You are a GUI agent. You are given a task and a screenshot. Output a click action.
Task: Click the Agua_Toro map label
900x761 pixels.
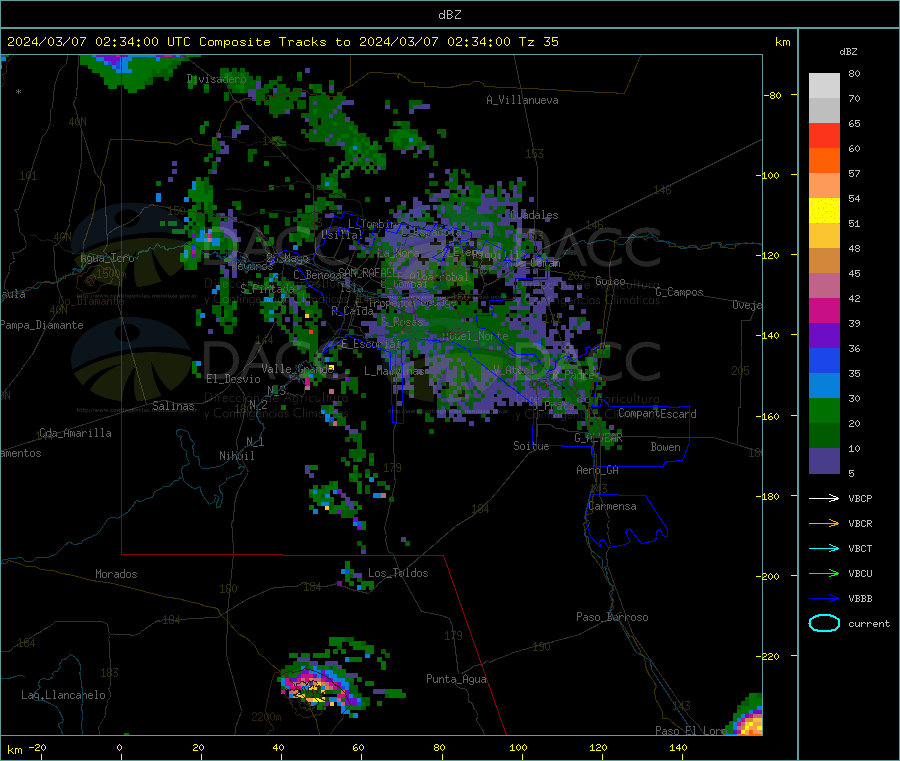(107, 258)
